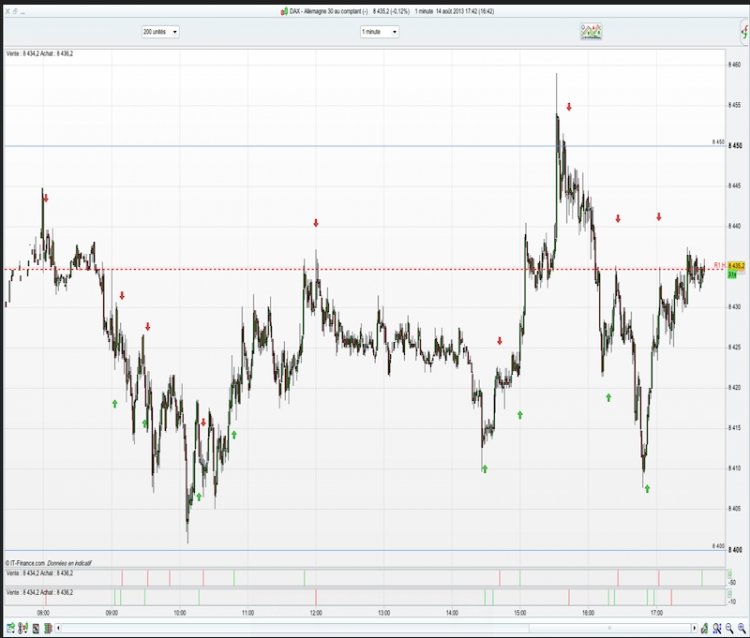This screenshot has width=750, height=638.
Task: Click the candlestick style icon at bottom-left
Action: tap(23, 628)
